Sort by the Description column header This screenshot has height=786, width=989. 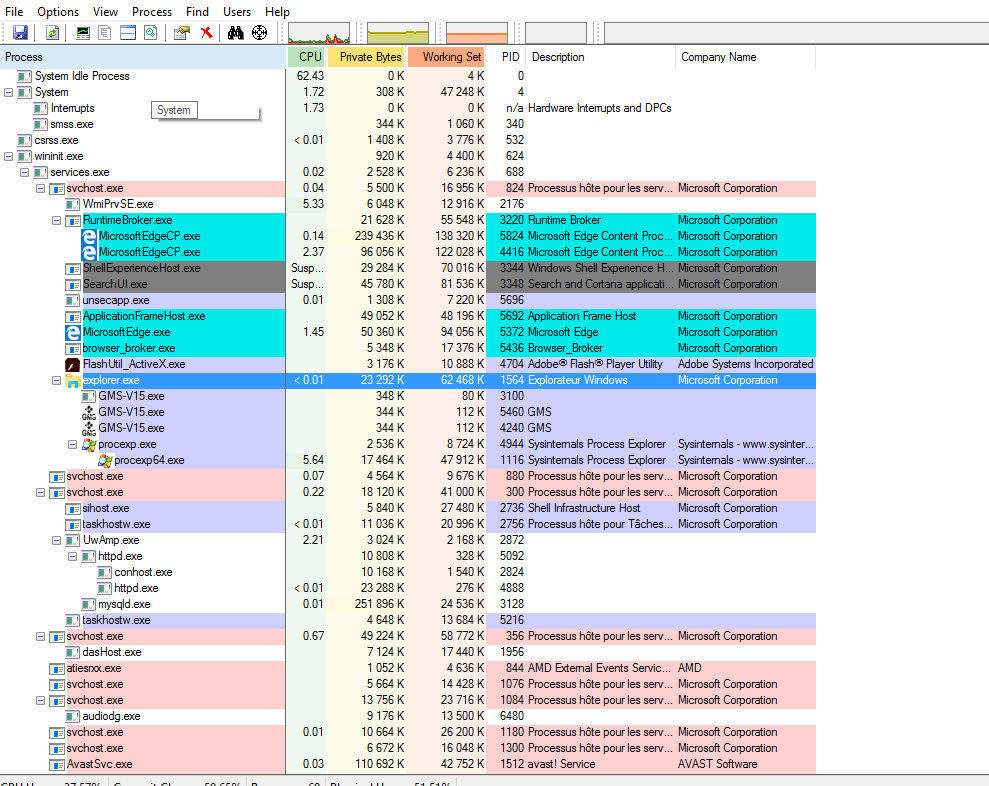pyautogui.click(x=601, y=57)
